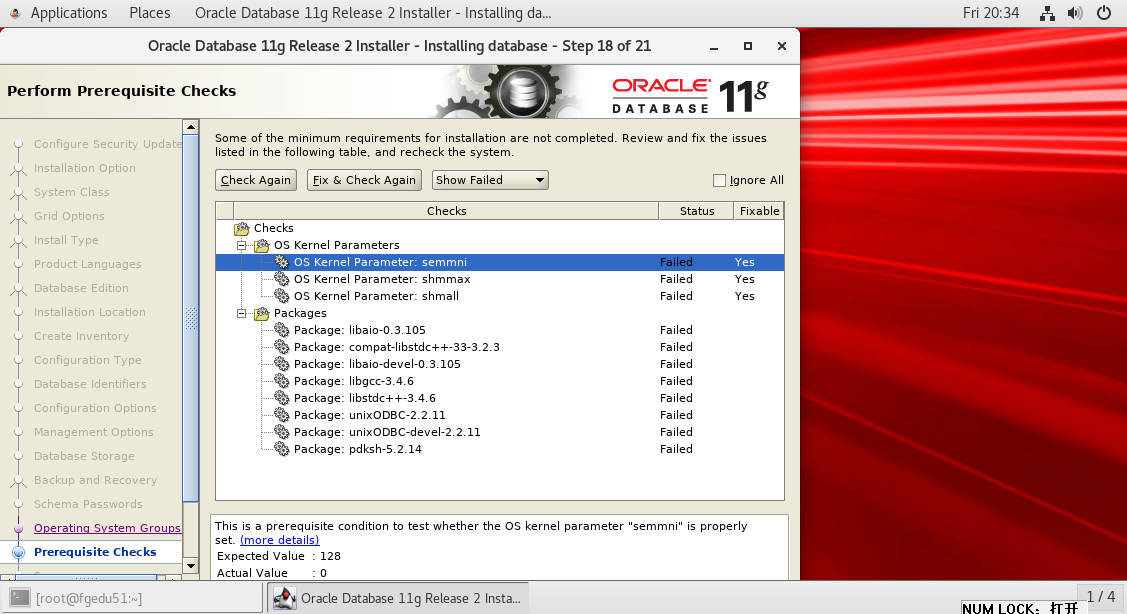Select Package: libaio-0.3.105 row
Viewport: 1127px width, 614px height.
tap(500, 330)
